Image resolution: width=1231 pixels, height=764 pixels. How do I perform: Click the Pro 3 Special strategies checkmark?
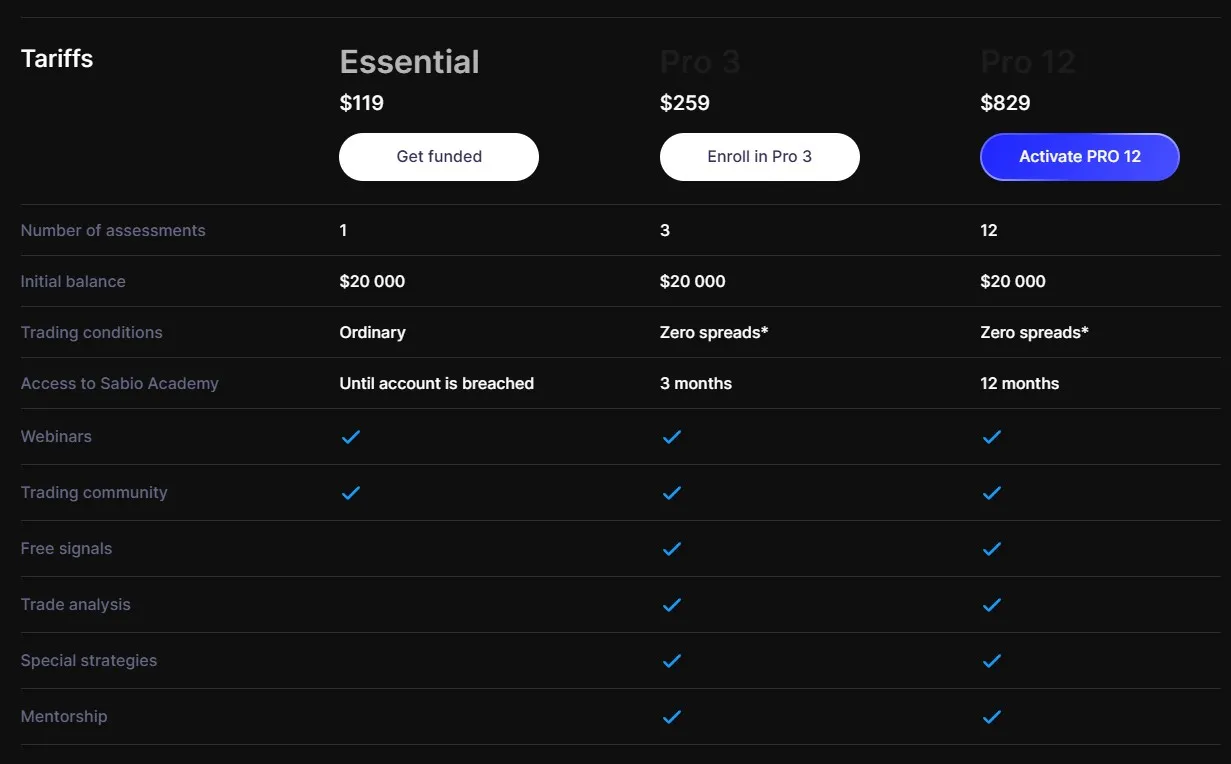[672, 661]
